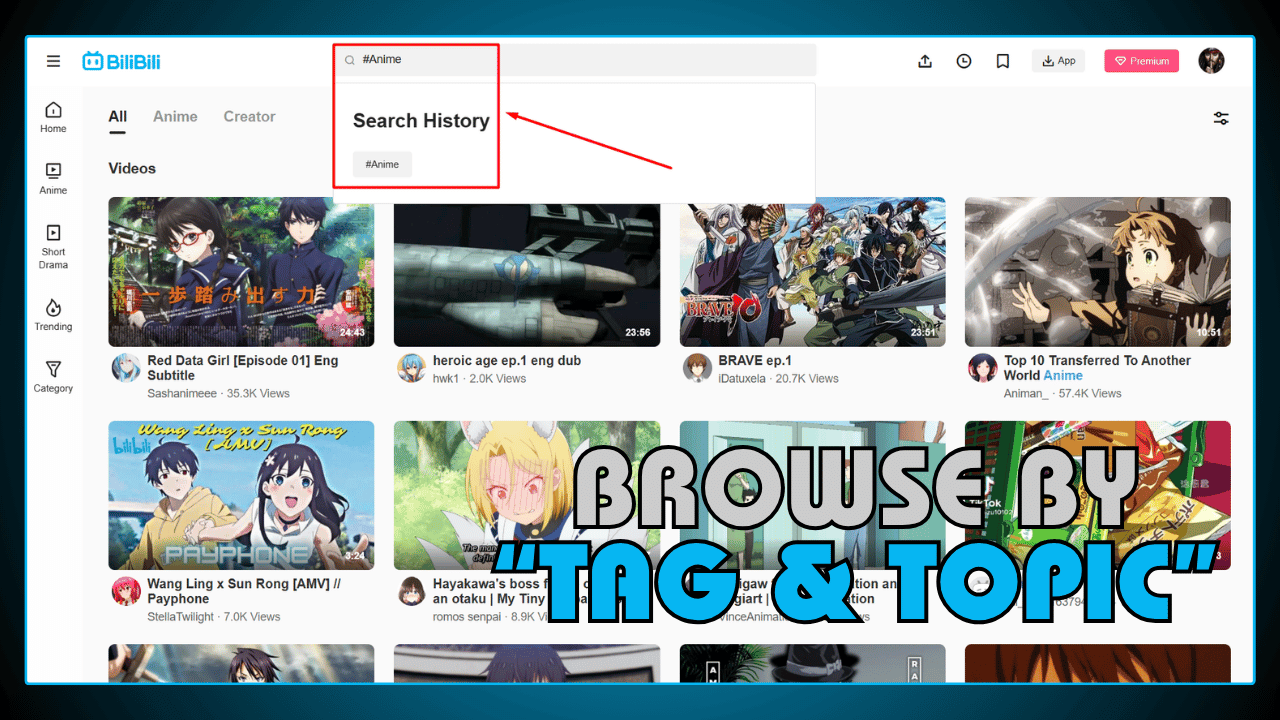Click the BRAVE ep.1 title
The width and height of the screenshot is (1280, 720).
point(755,361)
